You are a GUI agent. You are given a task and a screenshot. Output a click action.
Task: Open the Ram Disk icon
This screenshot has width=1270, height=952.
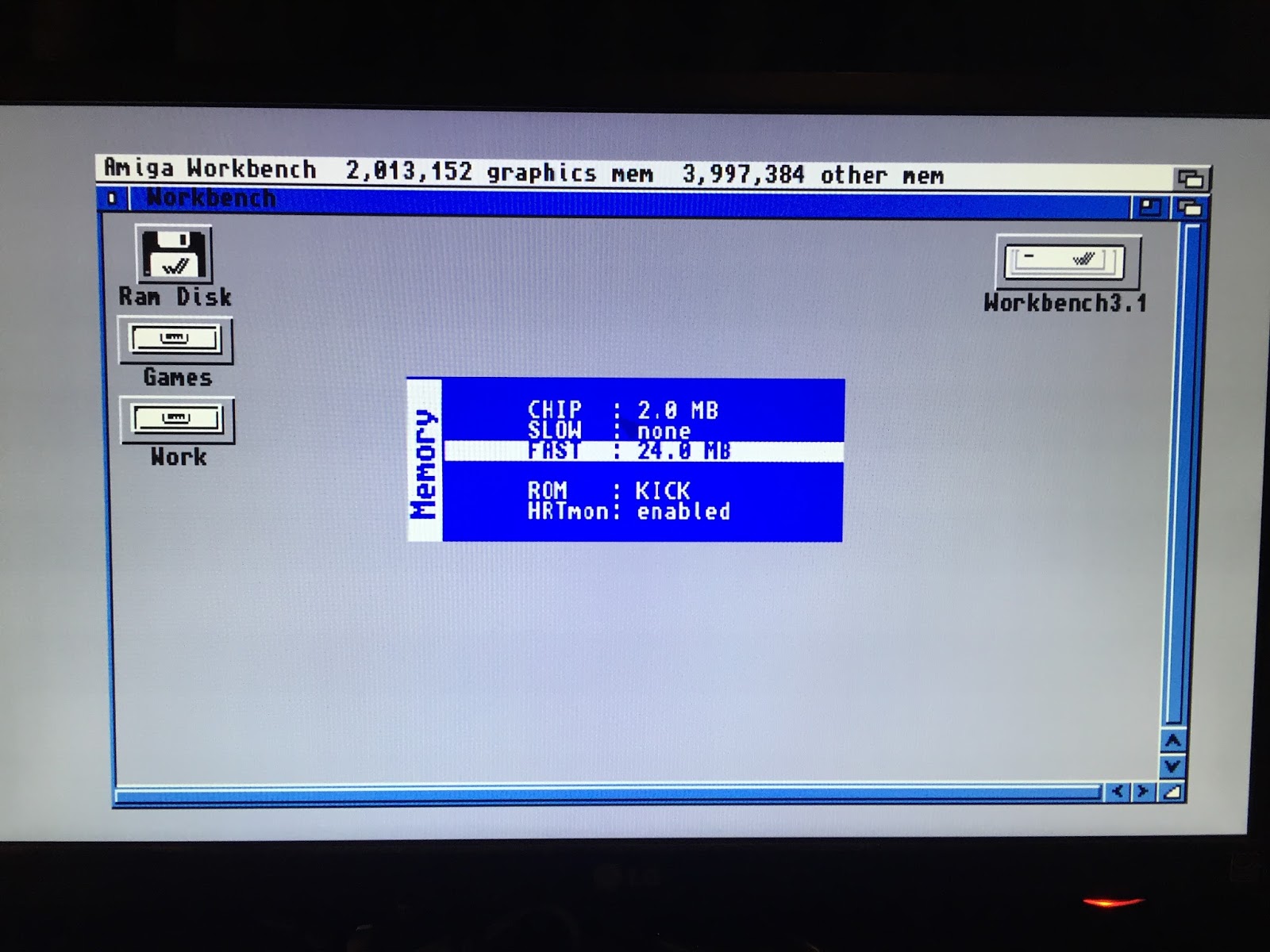pos(175,255)
